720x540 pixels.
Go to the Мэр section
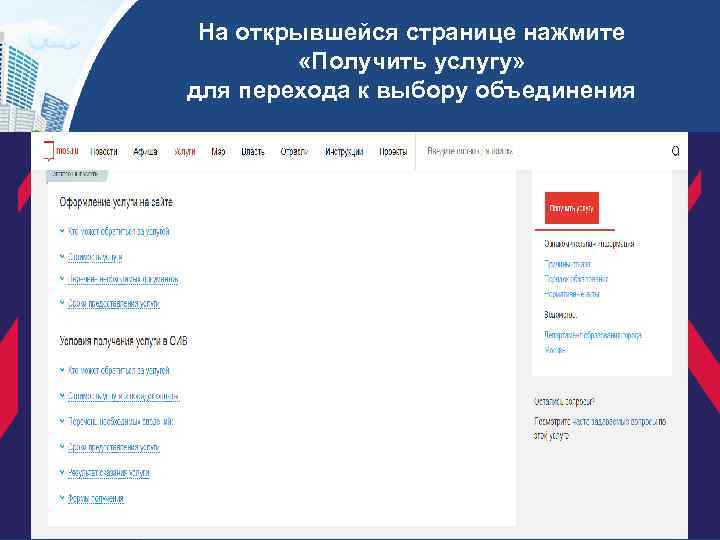point(218,151)
